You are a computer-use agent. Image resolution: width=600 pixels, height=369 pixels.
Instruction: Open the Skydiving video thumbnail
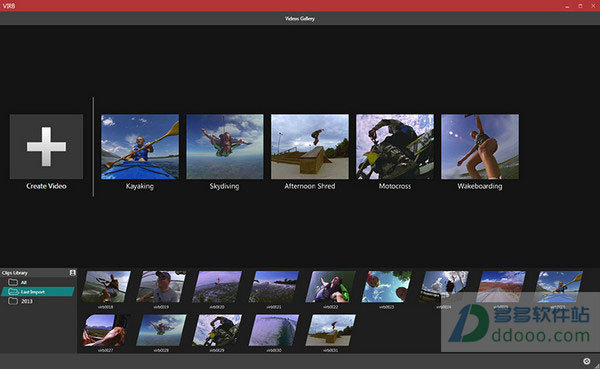click(x=225, y=147)
